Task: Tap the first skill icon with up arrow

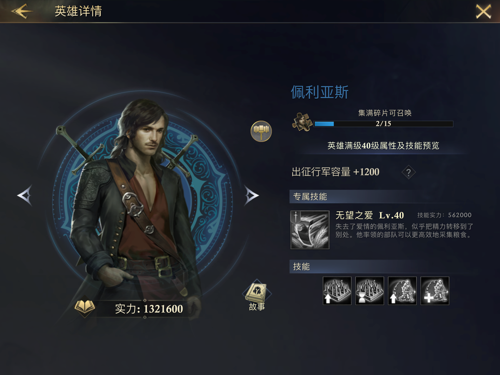Action: tap(337, 290)
